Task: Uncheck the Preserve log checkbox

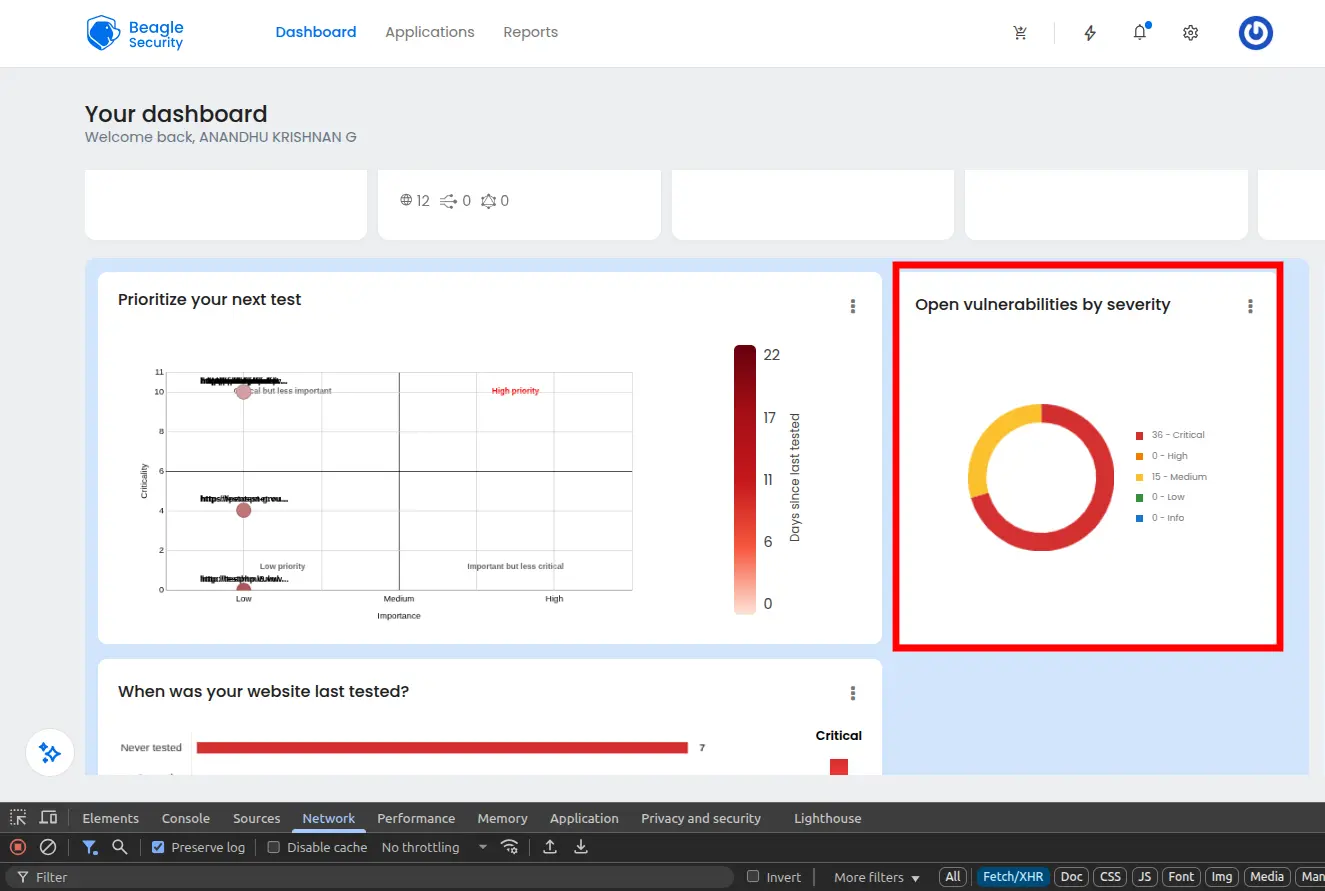Action: [158, 847]
